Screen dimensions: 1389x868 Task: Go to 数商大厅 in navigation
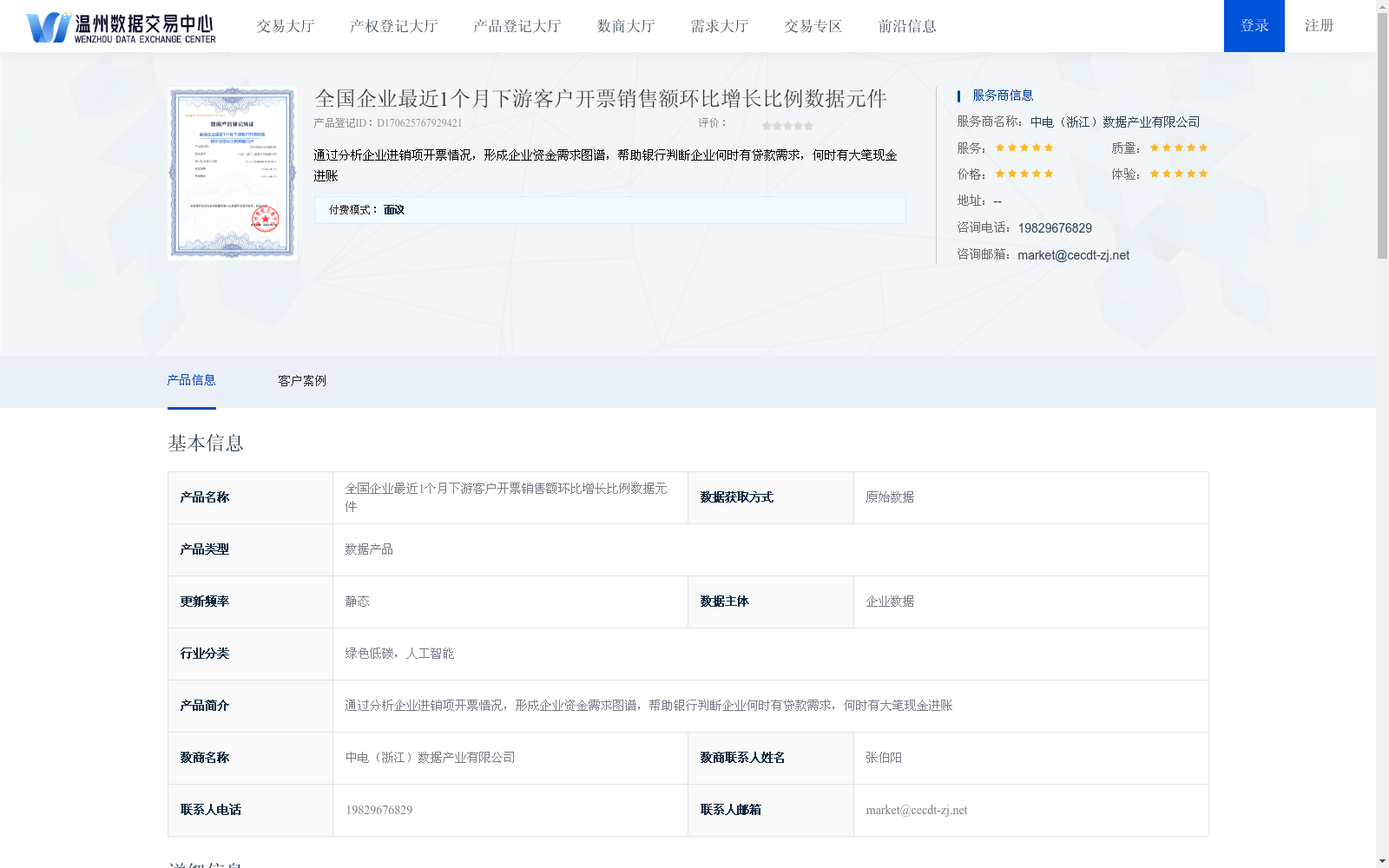pos(626,26)
